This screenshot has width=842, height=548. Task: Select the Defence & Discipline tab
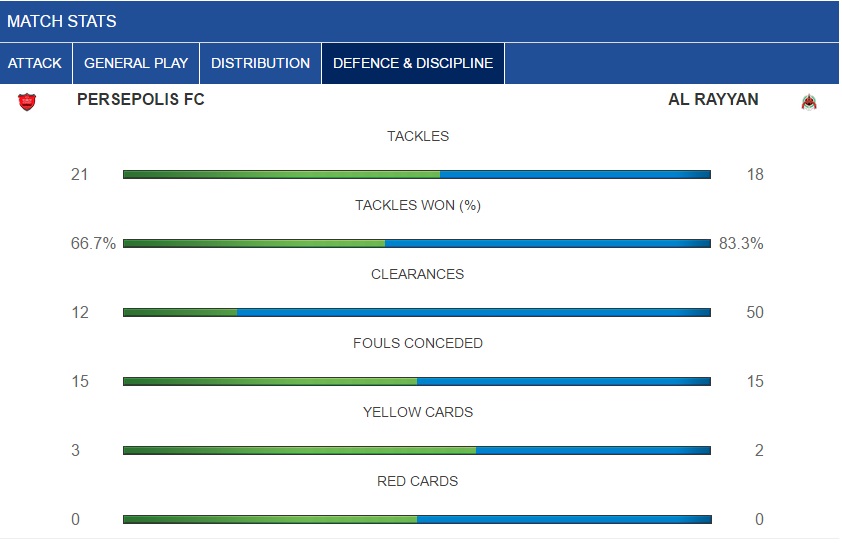(413, 63)
